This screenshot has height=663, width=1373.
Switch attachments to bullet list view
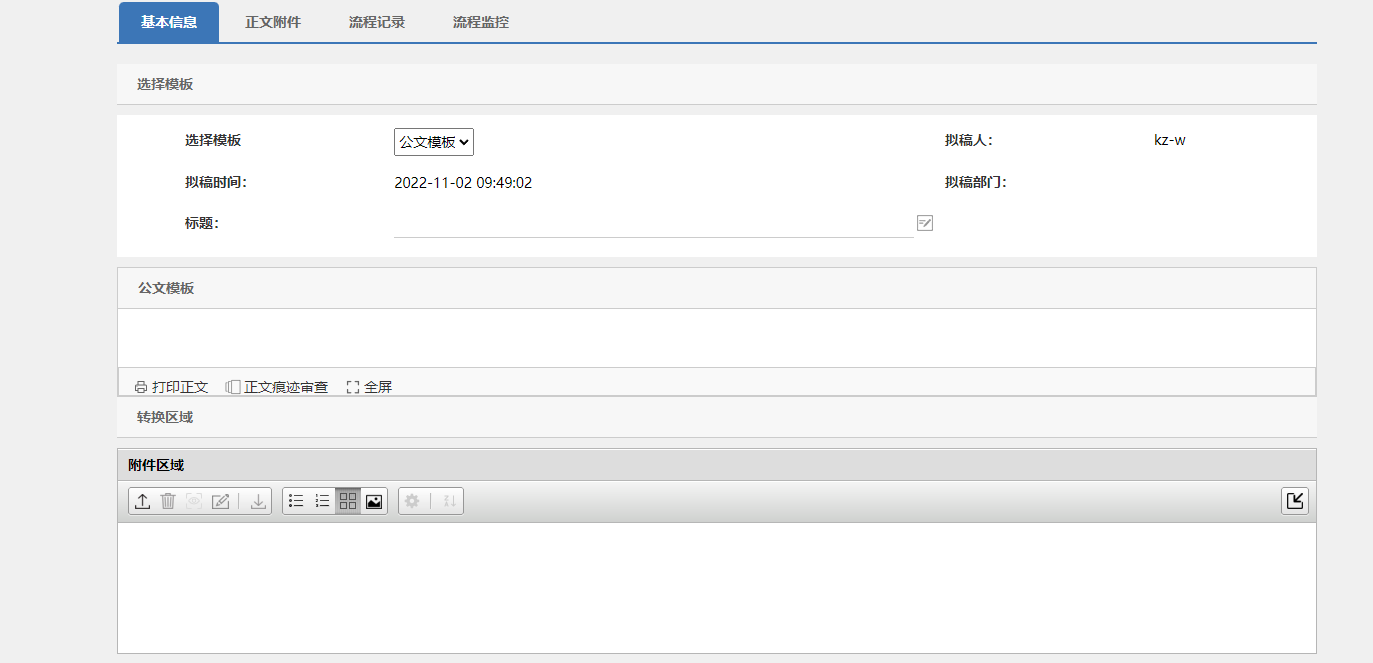[x=295, y=501]
